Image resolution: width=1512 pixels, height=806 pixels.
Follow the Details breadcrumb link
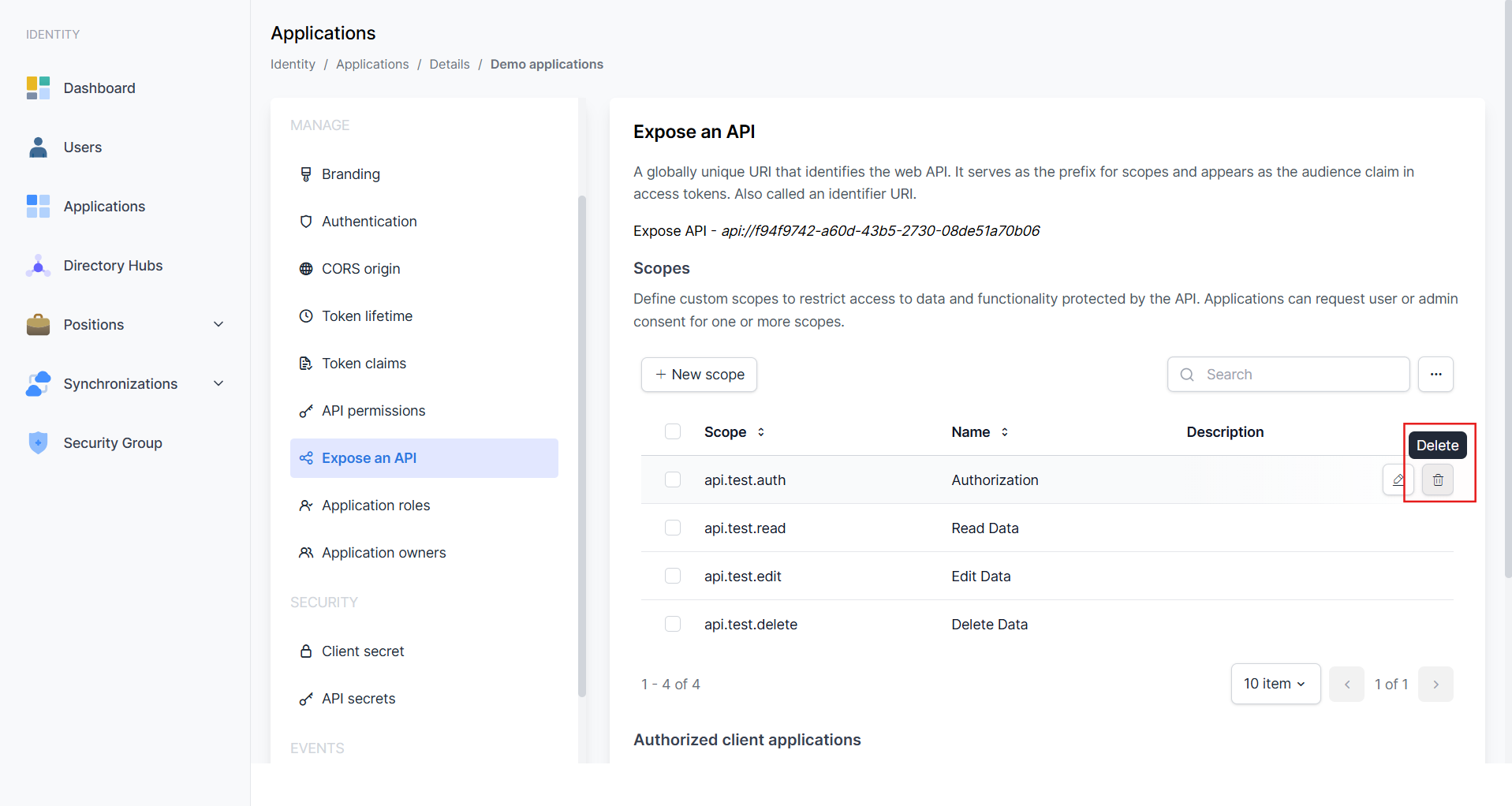(450, 65)
